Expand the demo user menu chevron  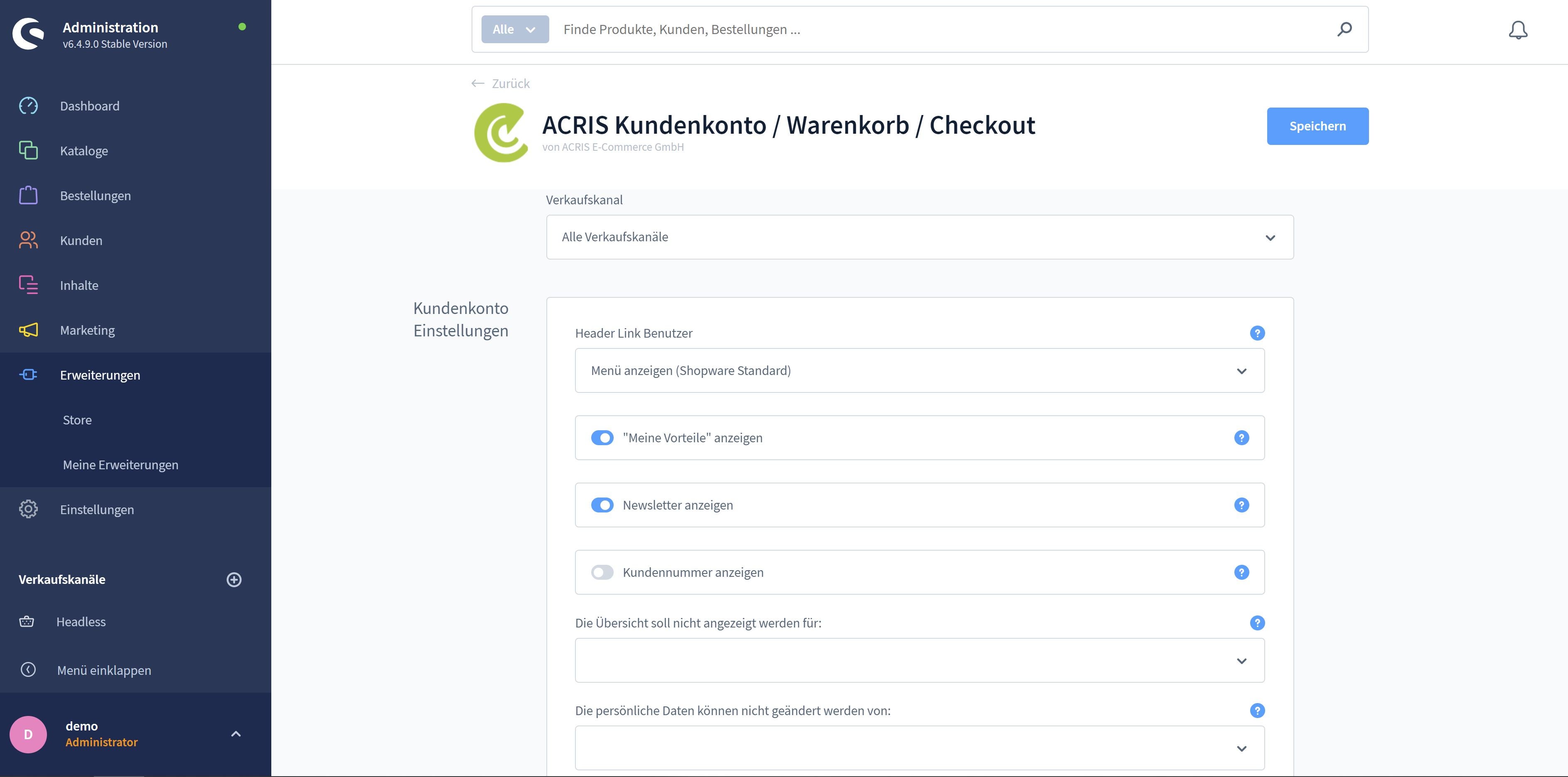click(x=236, y=734)
